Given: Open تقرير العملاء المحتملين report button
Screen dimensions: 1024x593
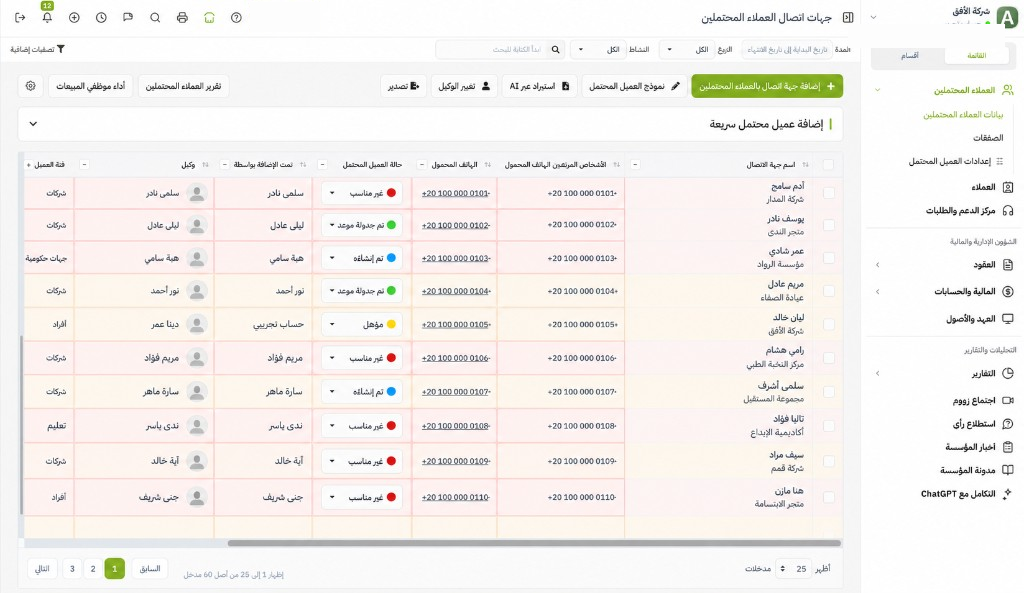Looking at the screenshot, I should 184,86.
